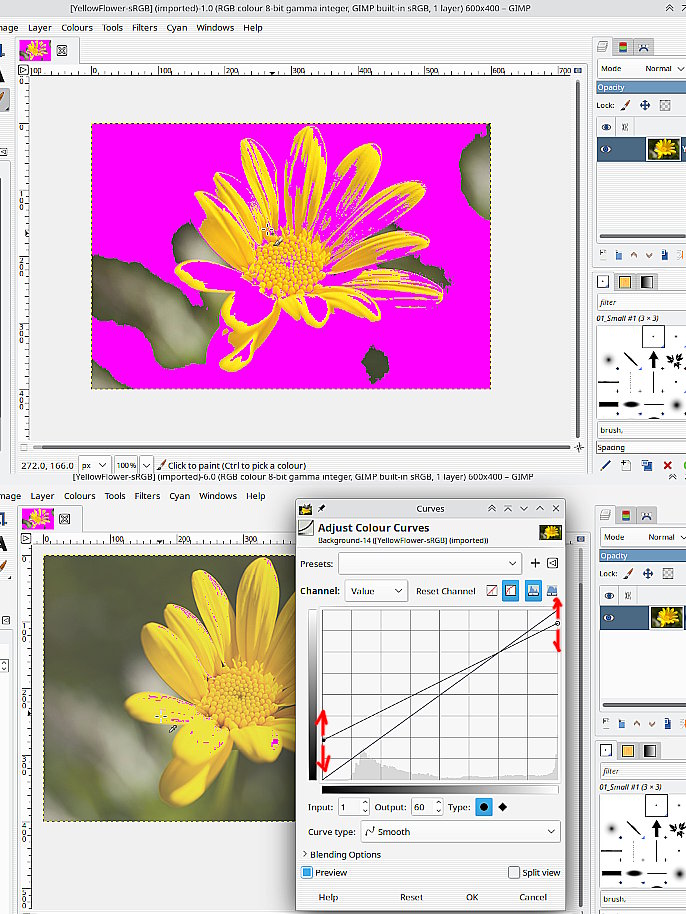Select the corner point type diamond icon

(503, 807)
